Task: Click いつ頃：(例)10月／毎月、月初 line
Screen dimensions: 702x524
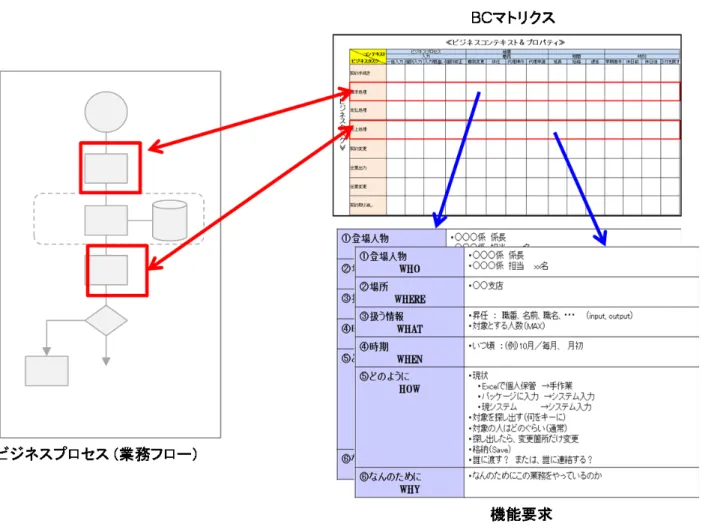Action: pos(526,346)
